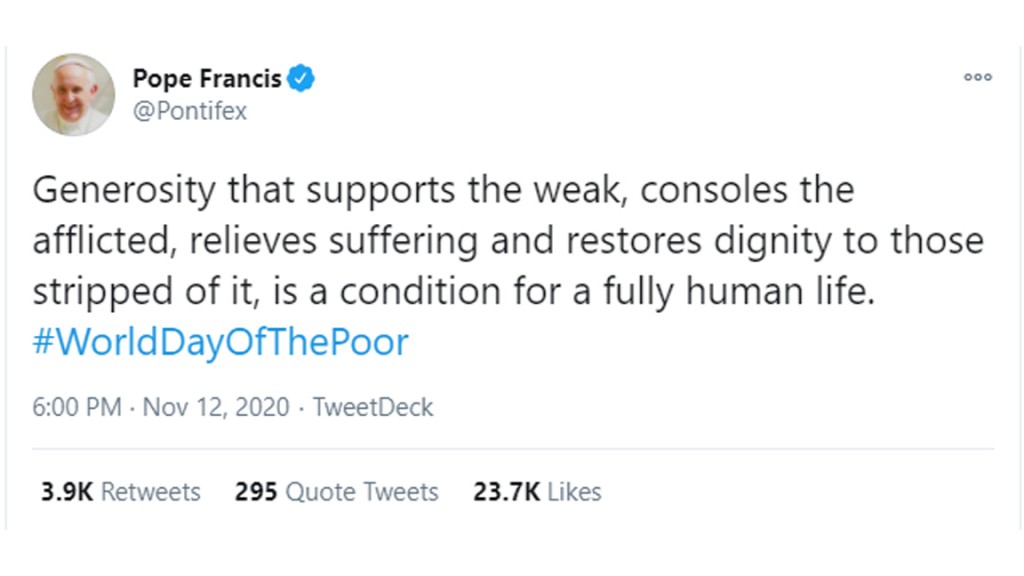This screenshot has height=576, width=1024.
Task: Open the three-dot more options menu
Action: (x=978, y=77)
